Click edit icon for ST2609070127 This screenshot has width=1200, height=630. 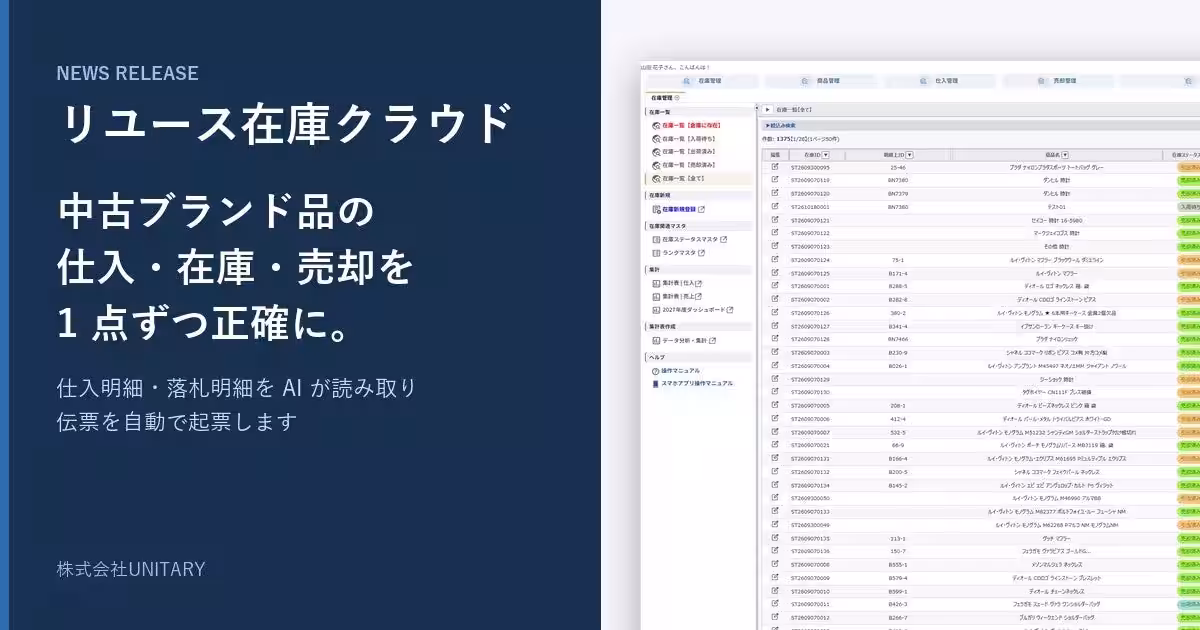tap(774, 325)
